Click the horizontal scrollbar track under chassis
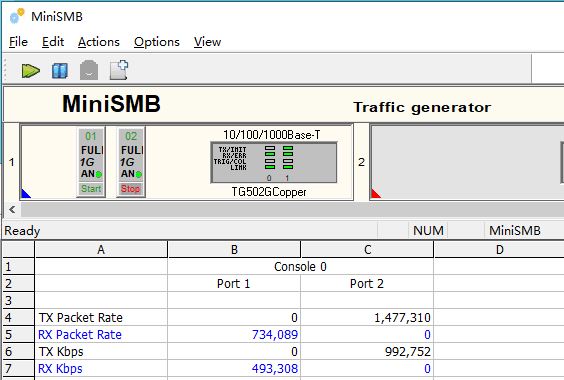 292,209
